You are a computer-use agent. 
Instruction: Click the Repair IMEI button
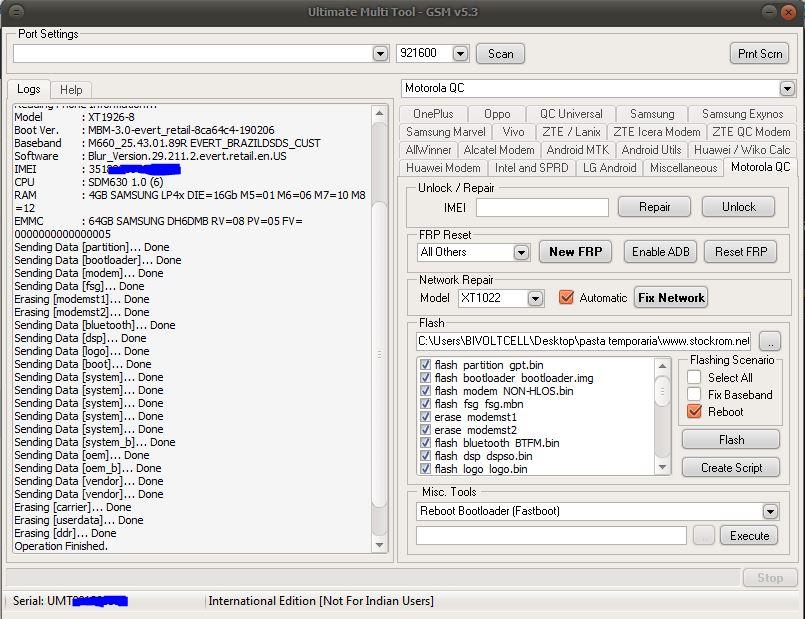654,207
